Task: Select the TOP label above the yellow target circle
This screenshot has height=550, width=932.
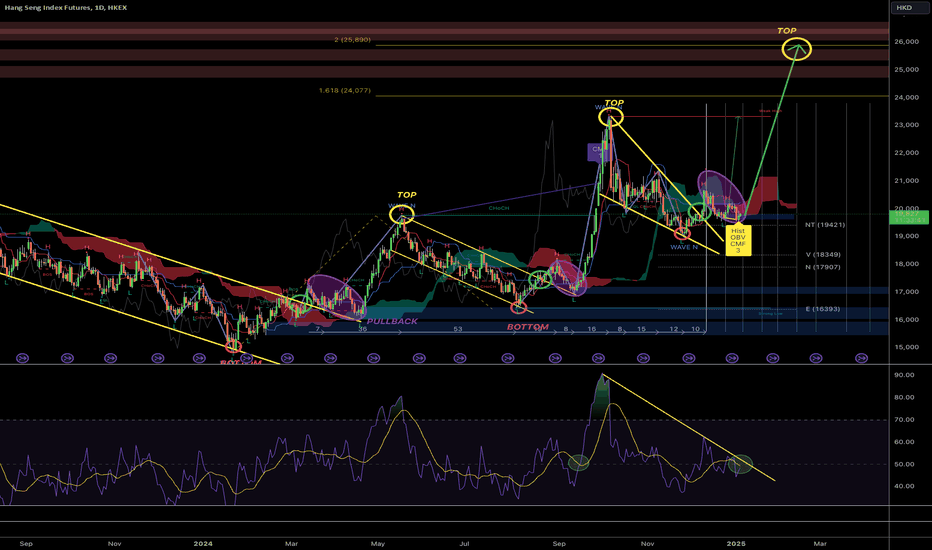Action: (x=786, y=31)
